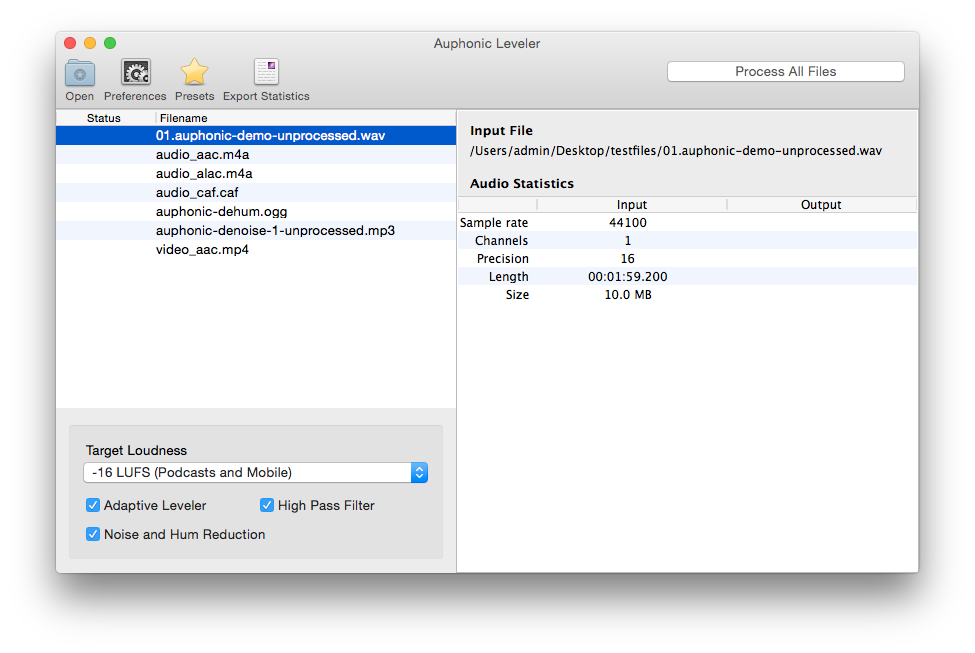Select the audio_alac.m4a file row
The height and width of the screenshot is (653, 975).
pyautogui.click(x=256, y=174)
